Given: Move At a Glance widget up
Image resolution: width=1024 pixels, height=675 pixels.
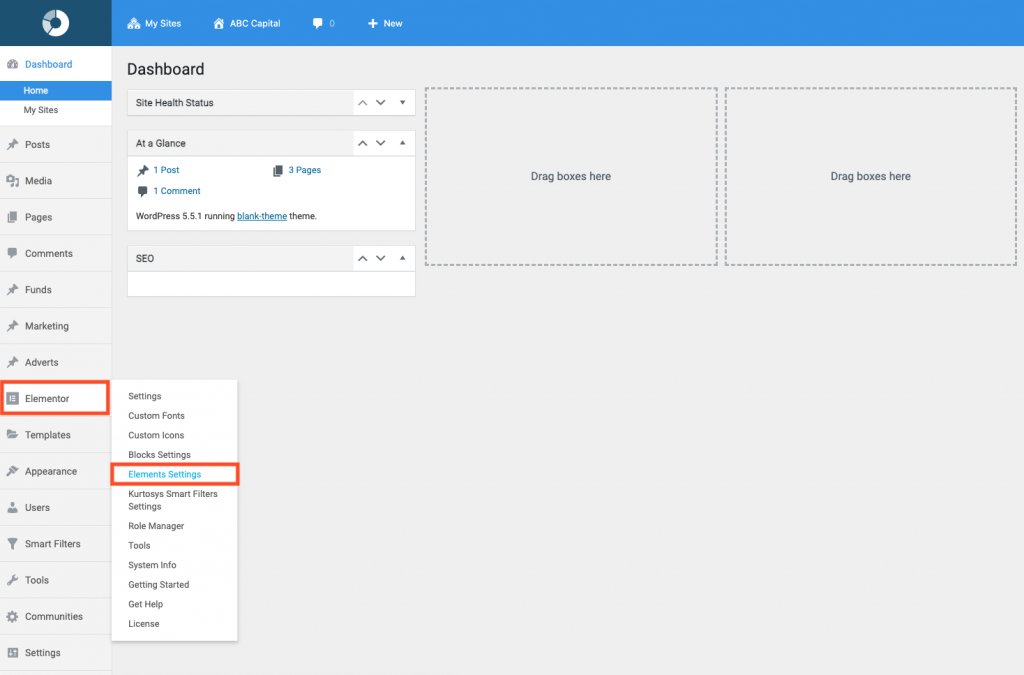Looking at the screenshot, I should [362, 143].
